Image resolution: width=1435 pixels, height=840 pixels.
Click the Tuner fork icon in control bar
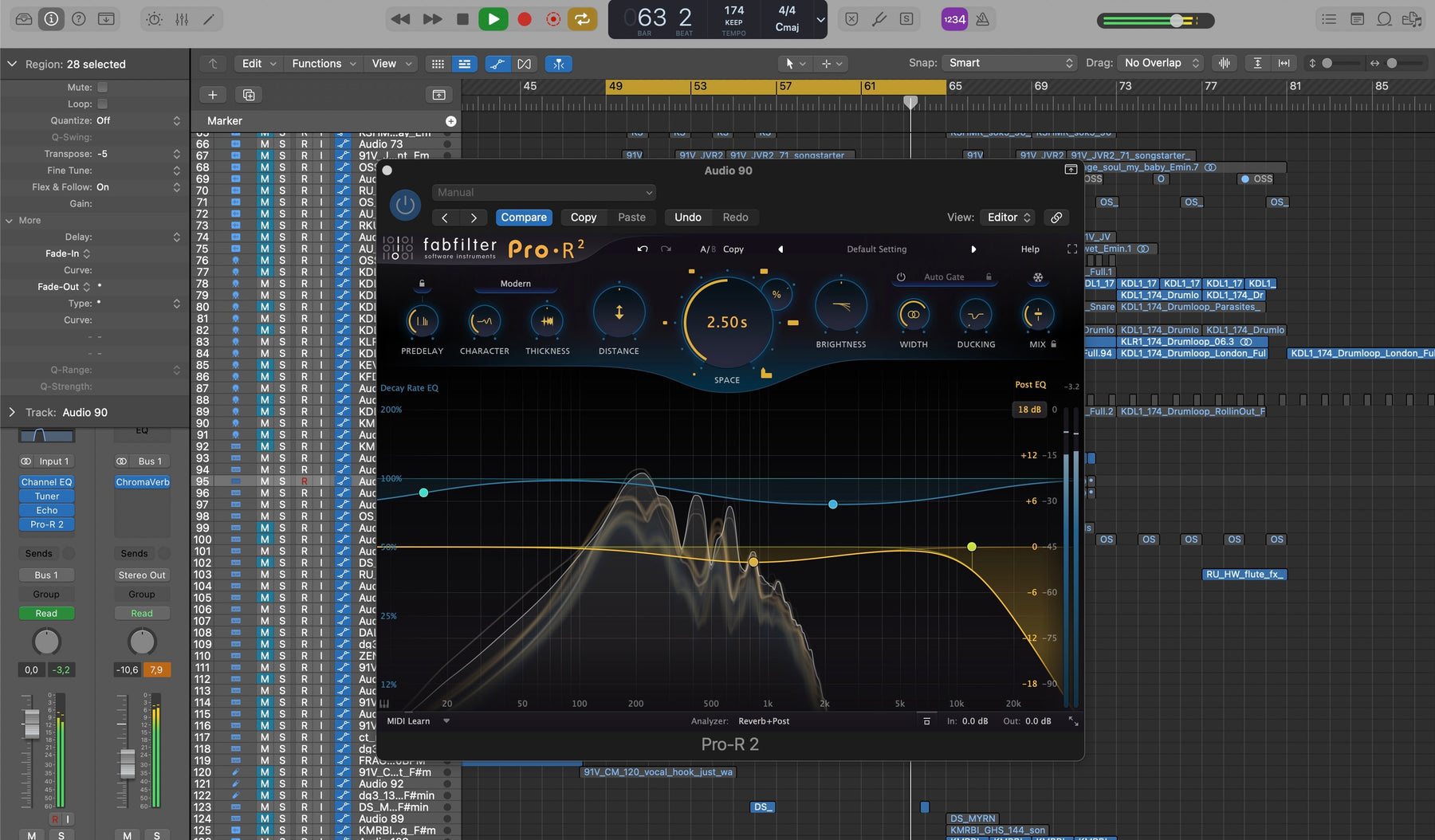tap(879, 19)
